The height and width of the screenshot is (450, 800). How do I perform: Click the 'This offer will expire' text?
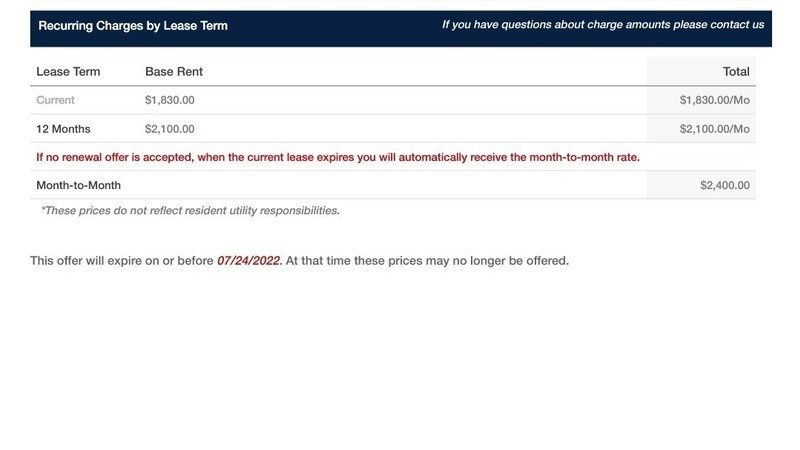pyautogui.click(x=95, y=261)
